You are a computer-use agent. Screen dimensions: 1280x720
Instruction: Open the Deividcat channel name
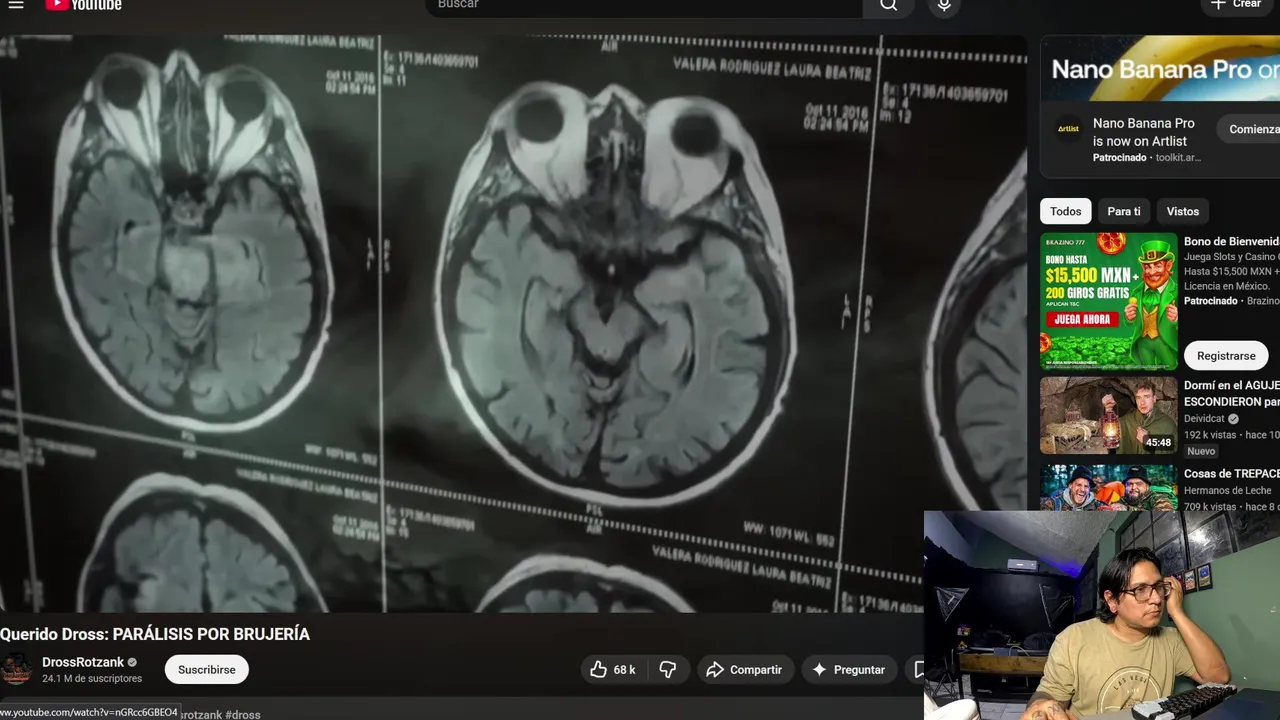point(1205,419)
